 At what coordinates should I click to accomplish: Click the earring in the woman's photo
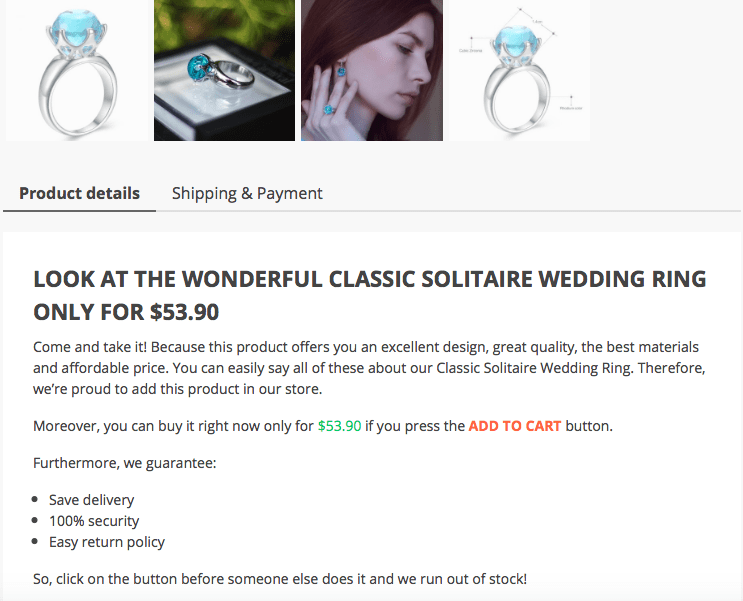(x=341, y=69)
